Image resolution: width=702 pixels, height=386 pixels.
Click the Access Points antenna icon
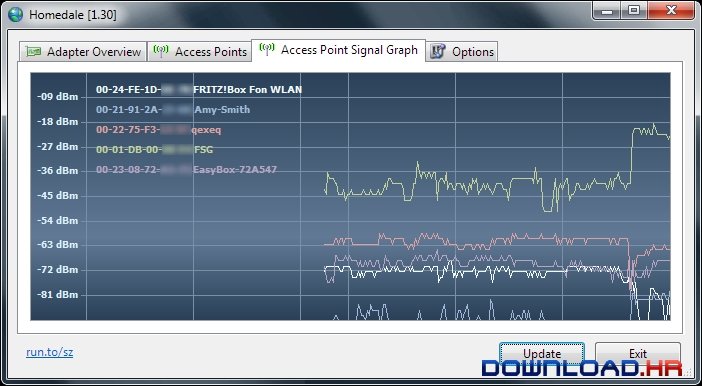point(161,51)
